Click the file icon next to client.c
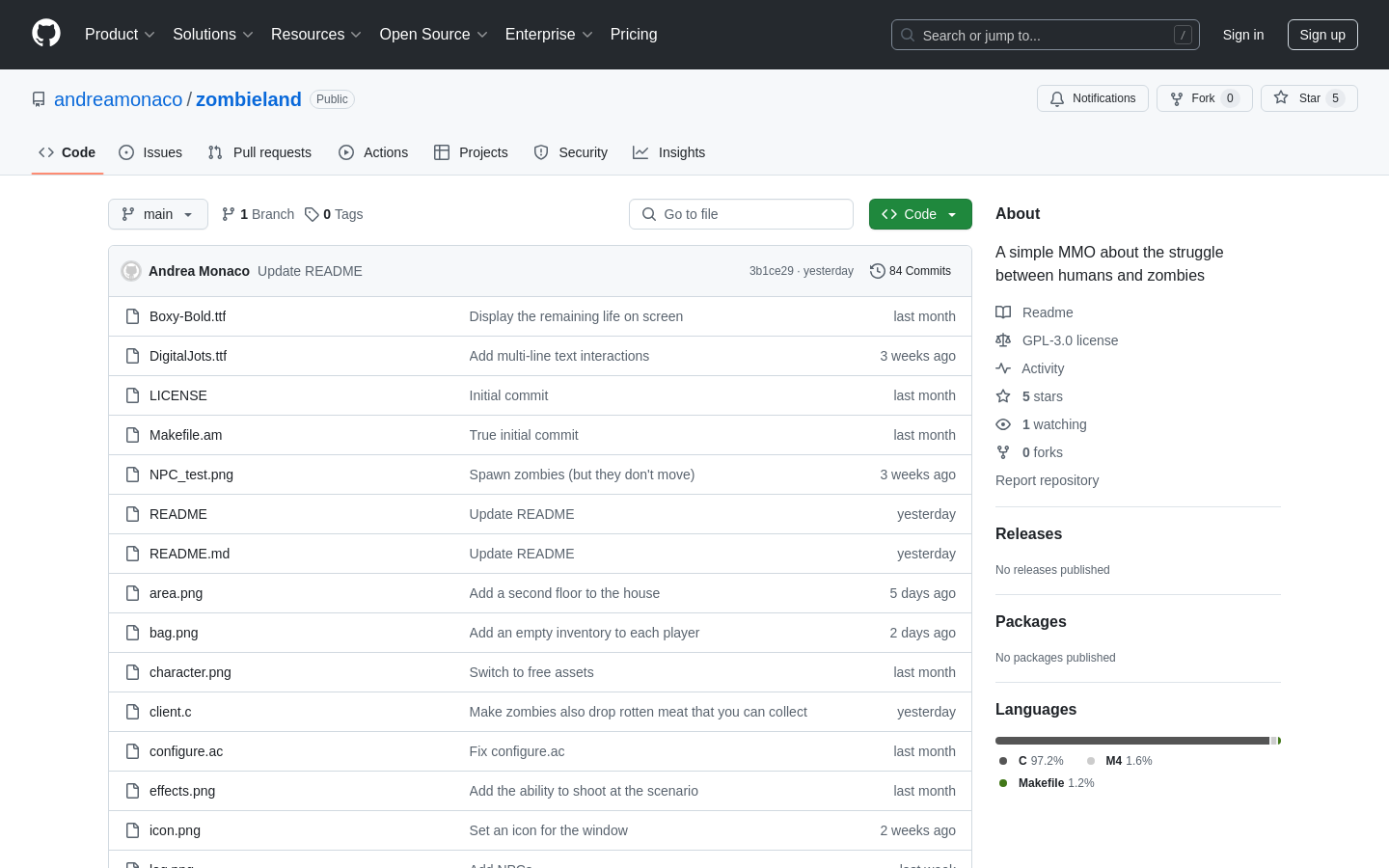 coord(133,712)
